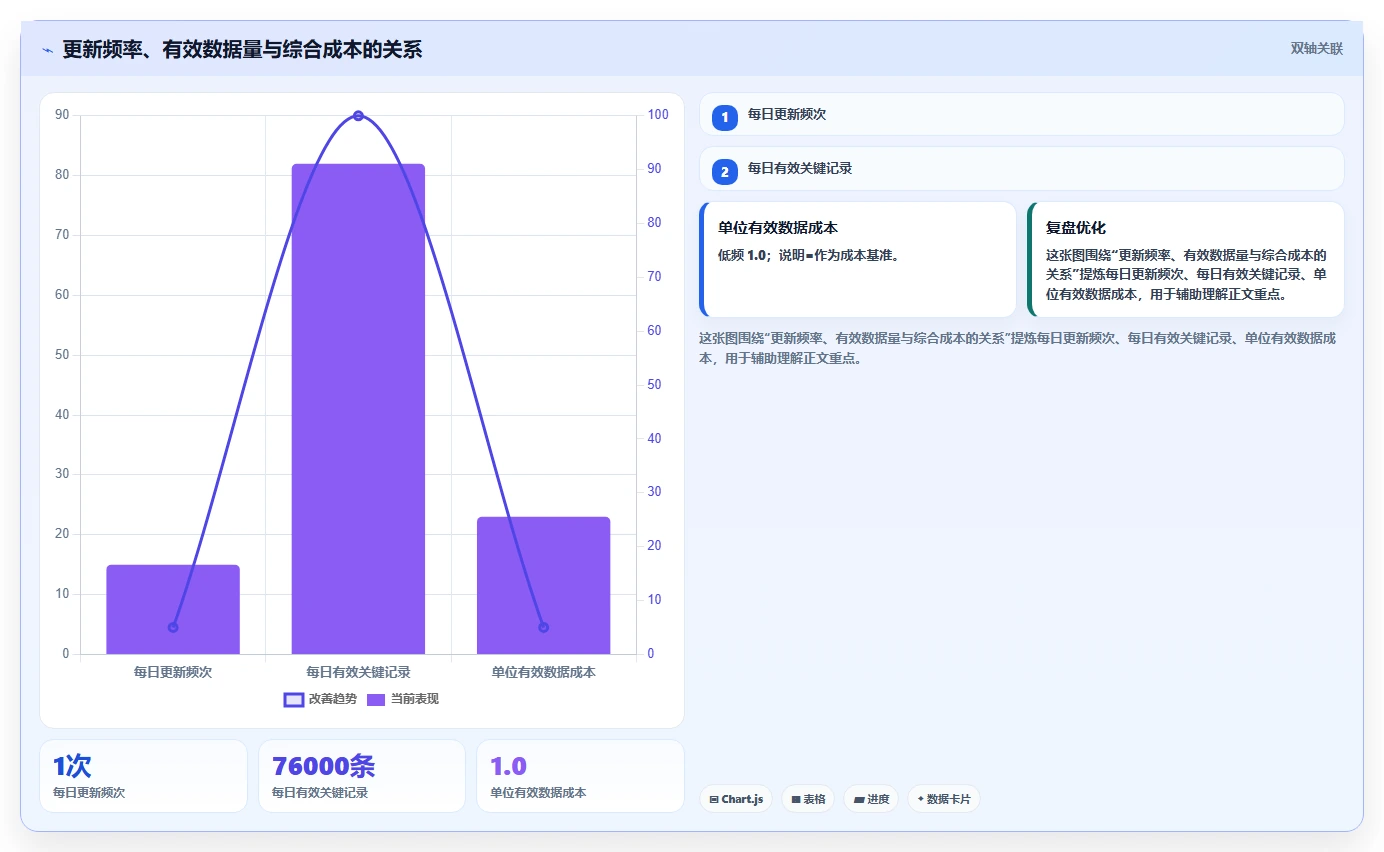The image size is (1384, 852).
Task: Click the 单位有效数据成本 bar in chart
Action: coord(543,585)
